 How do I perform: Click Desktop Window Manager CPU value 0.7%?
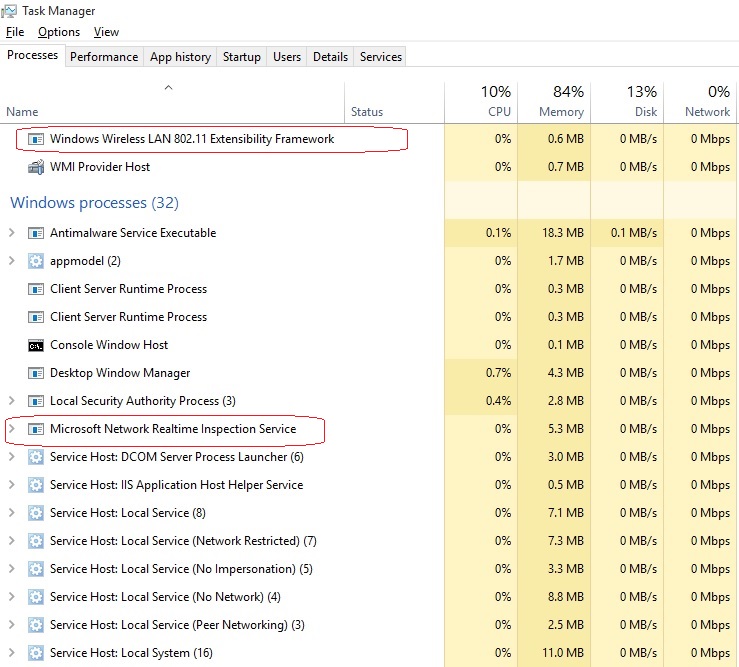click(498, 373)
